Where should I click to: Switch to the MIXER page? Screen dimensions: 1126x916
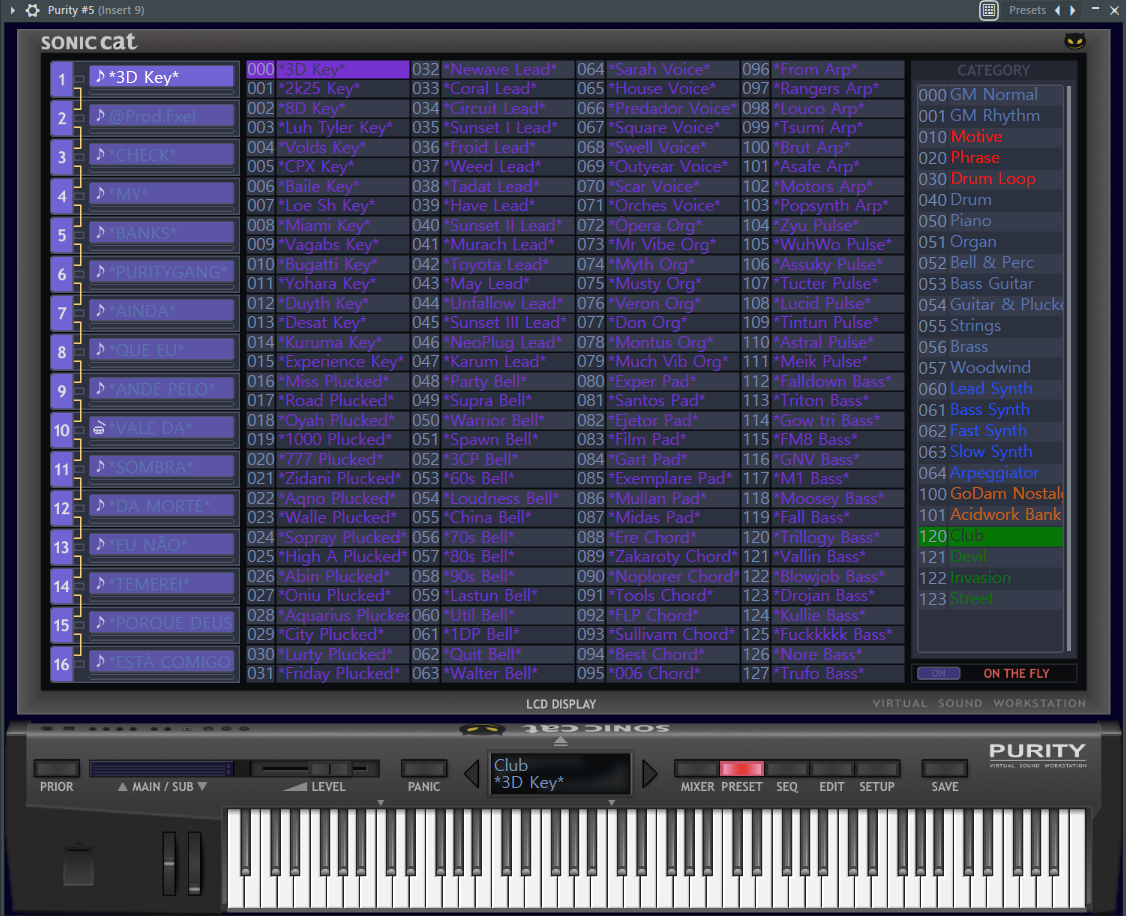[696, 768]
